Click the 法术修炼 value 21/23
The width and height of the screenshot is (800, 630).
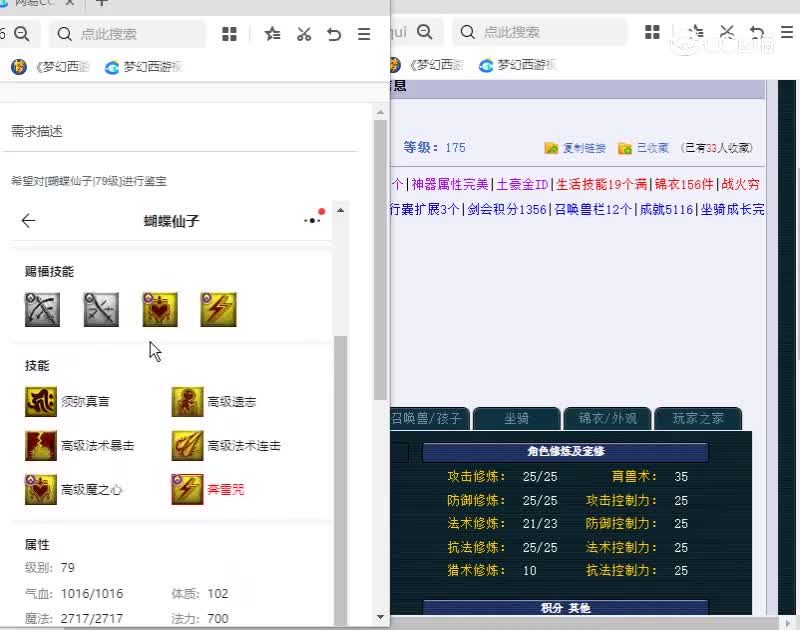click(x=540, y=523)
